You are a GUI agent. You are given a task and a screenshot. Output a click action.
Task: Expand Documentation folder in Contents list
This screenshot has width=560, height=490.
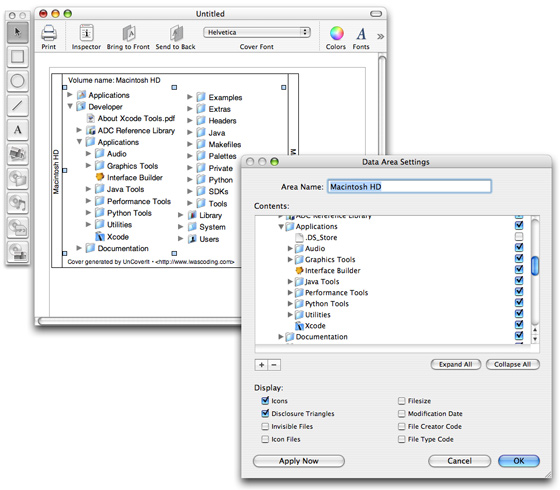pyautogui.click(x=281, y=336)
